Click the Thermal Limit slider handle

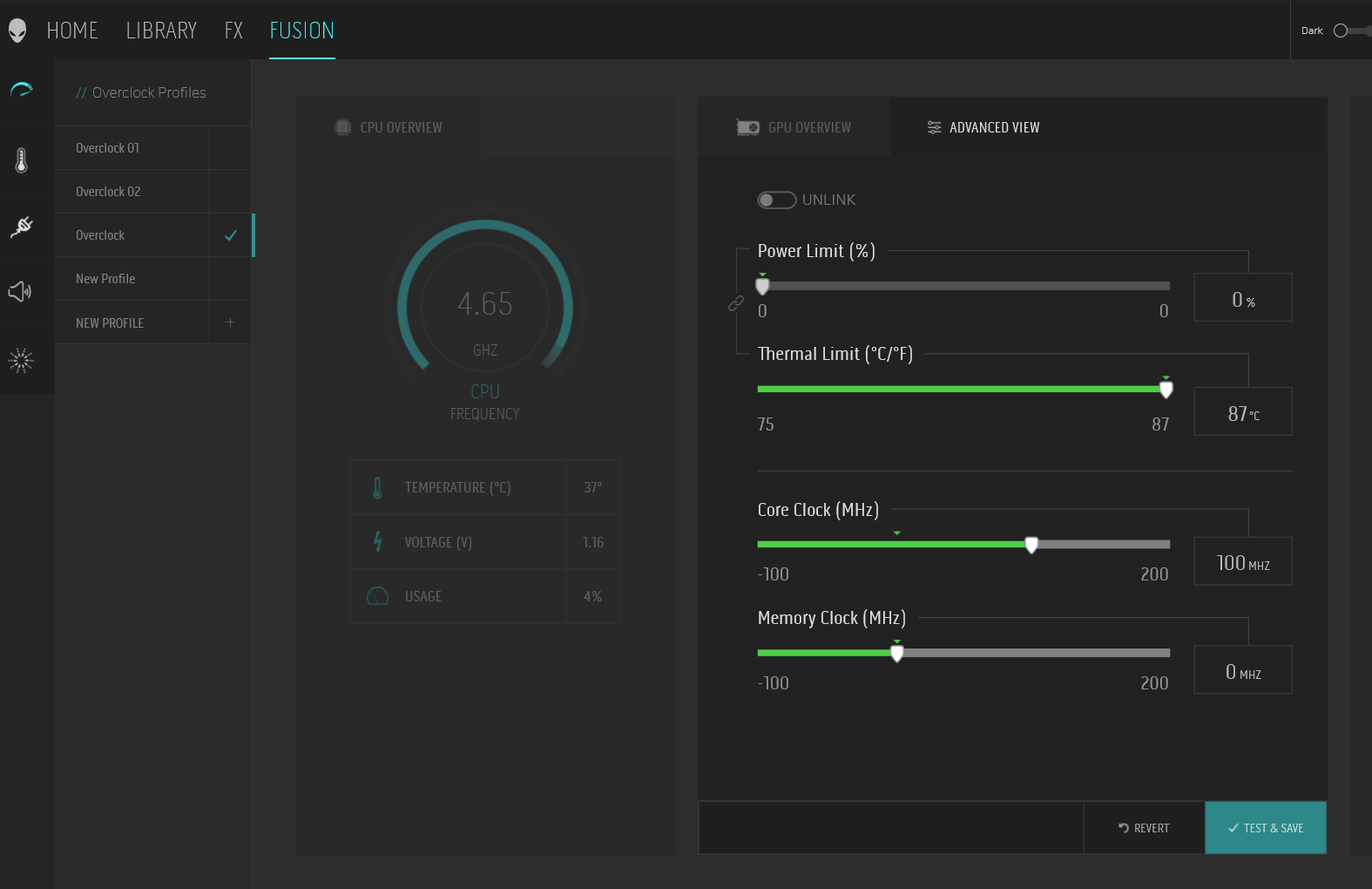1166,389
